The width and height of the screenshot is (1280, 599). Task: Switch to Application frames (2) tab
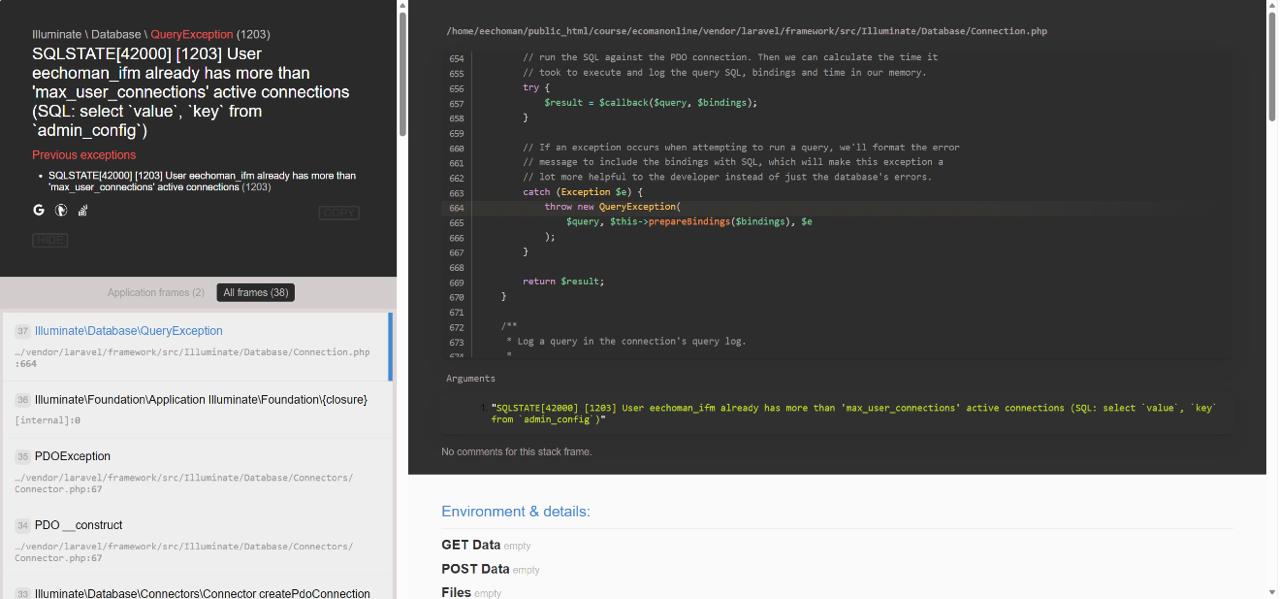point(156,293)
